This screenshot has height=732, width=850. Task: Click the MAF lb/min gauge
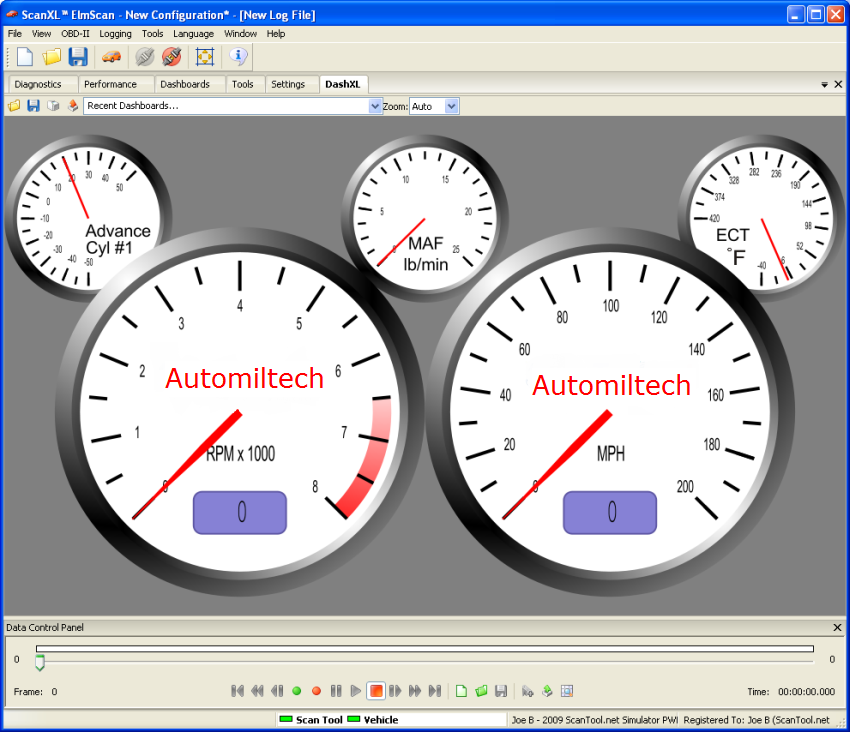[424, 217]
